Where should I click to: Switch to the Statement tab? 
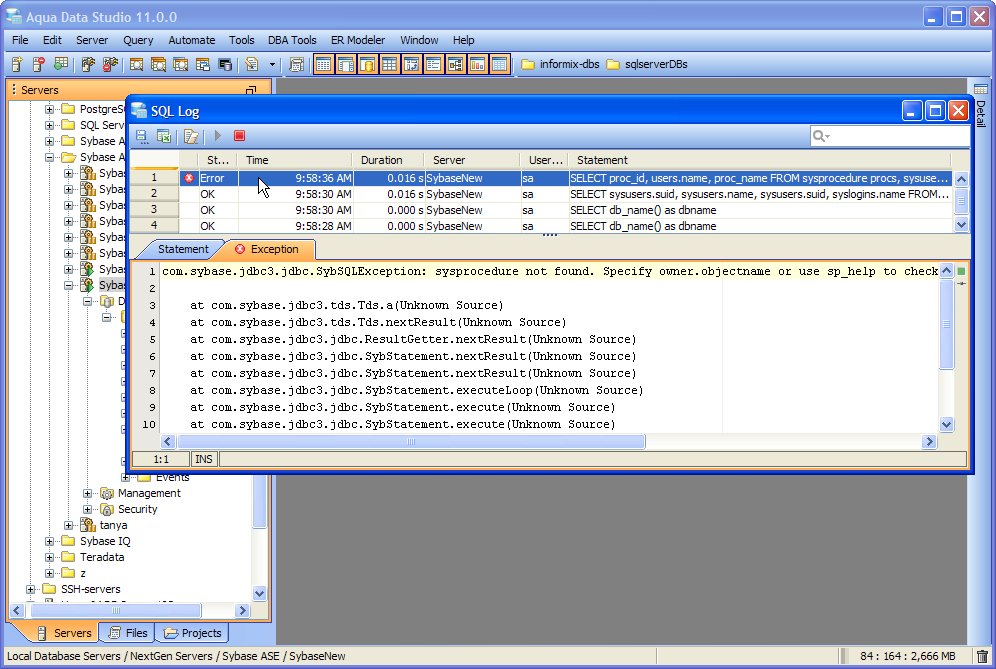183,249
